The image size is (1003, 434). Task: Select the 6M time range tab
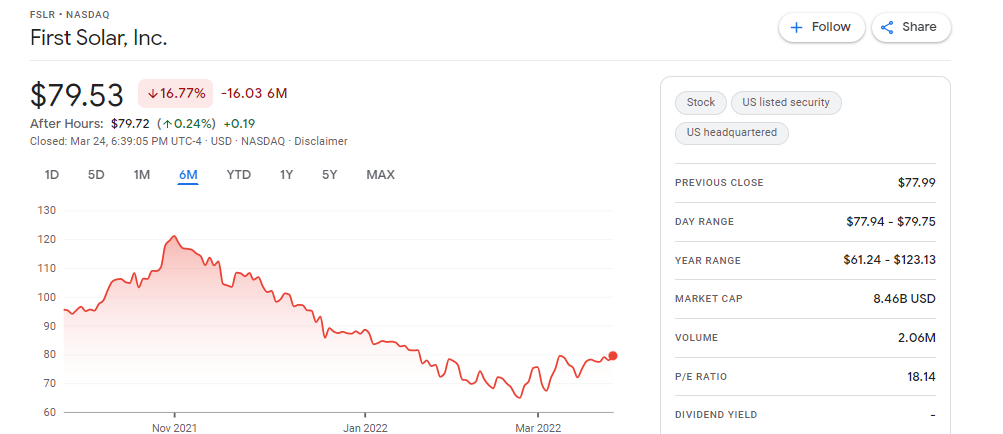[x=188, y=175]
